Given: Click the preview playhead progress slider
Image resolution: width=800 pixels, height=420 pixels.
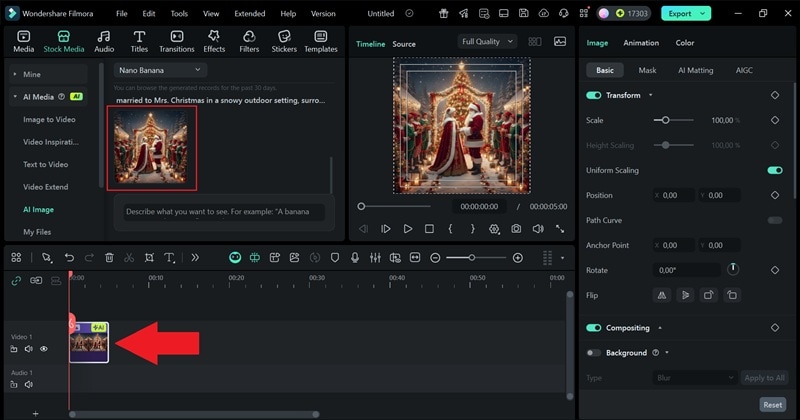Looking at the screenshot, I should coord(394,207).
